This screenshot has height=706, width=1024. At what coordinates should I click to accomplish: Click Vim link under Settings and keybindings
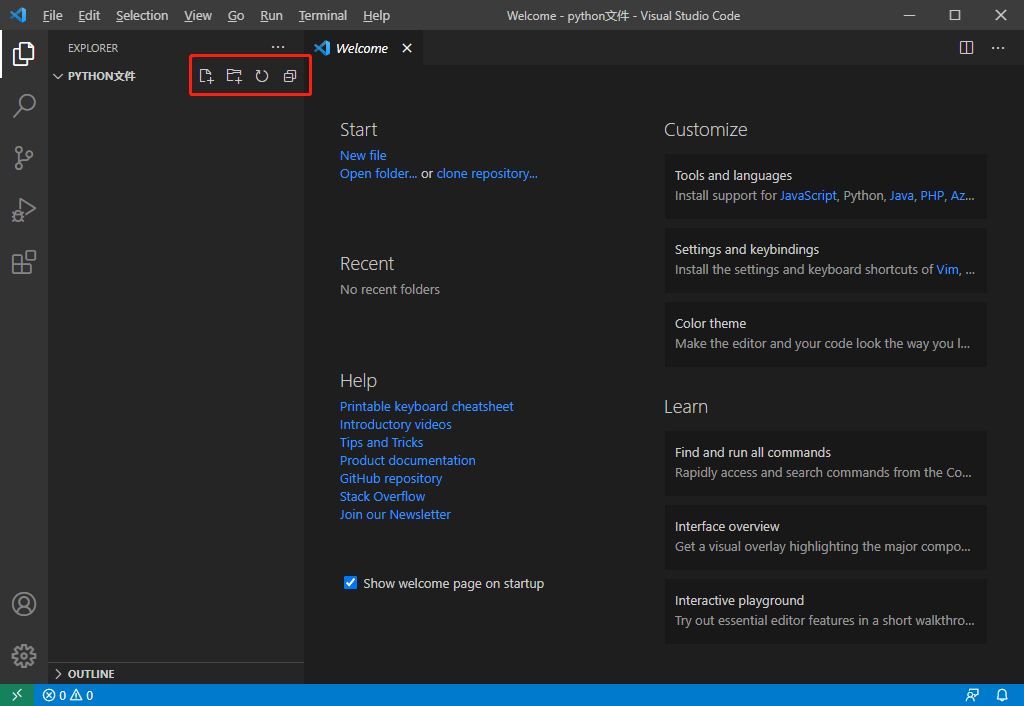(x=947, y=269)
